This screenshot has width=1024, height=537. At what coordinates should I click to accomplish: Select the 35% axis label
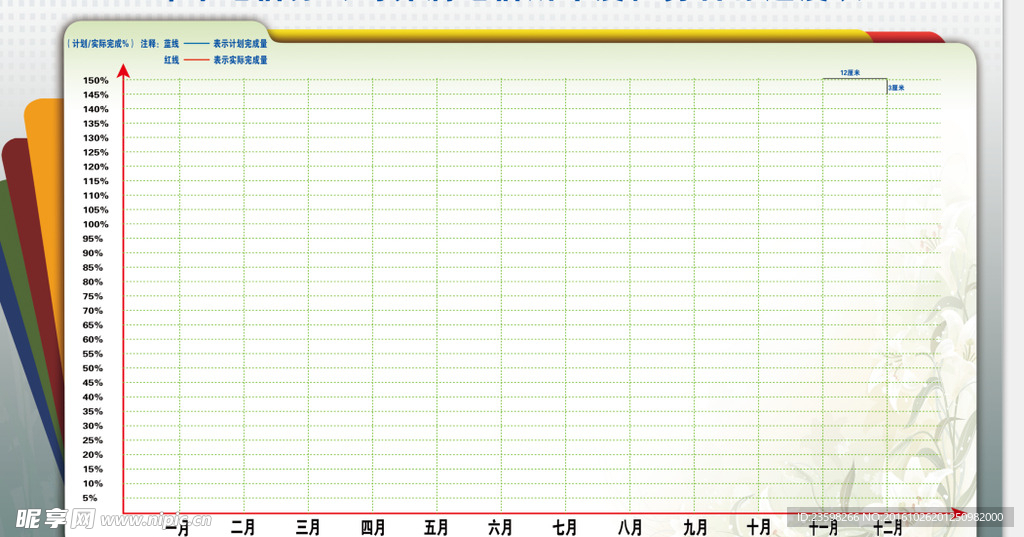[93, 411]
